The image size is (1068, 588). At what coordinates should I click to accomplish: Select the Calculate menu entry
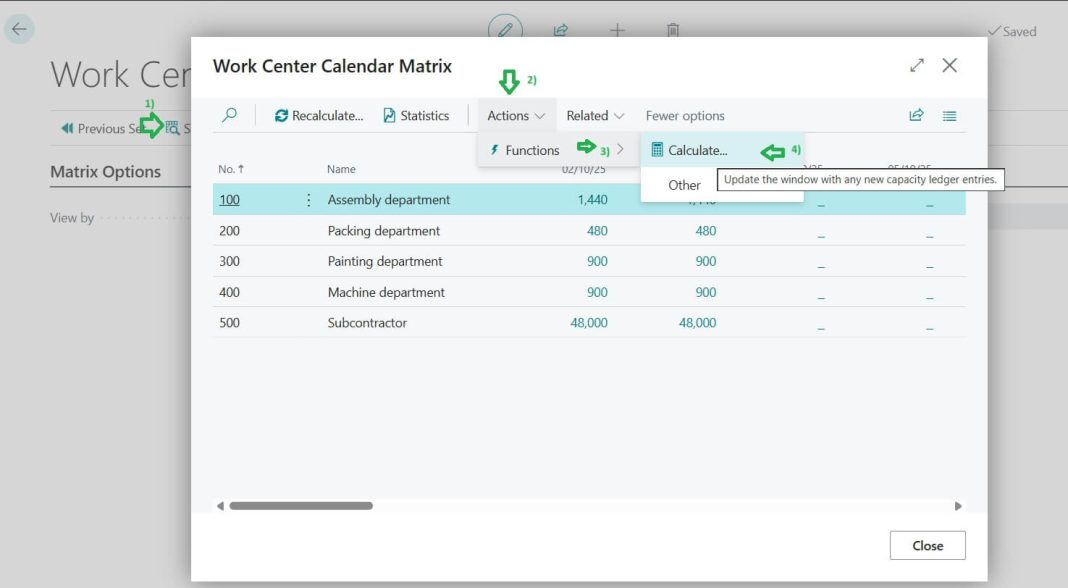pos(698,150)
